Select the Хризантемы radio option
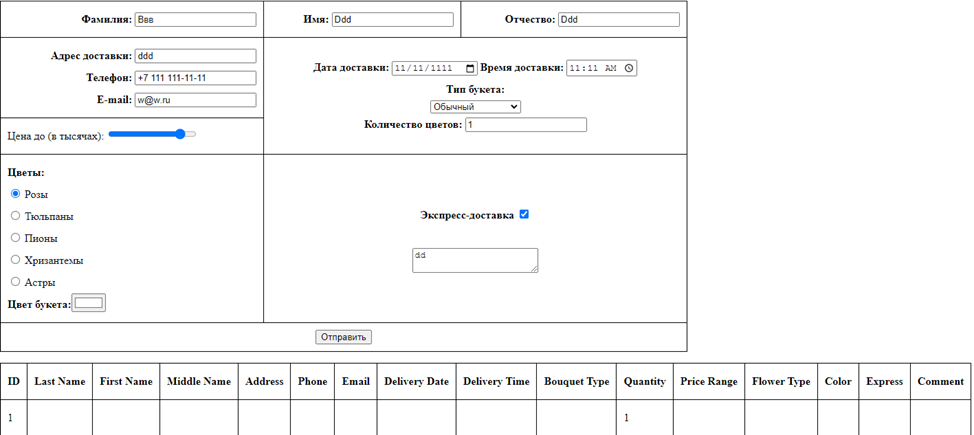The height and width of the screenshot is (435, 974). tap(16, 260)
